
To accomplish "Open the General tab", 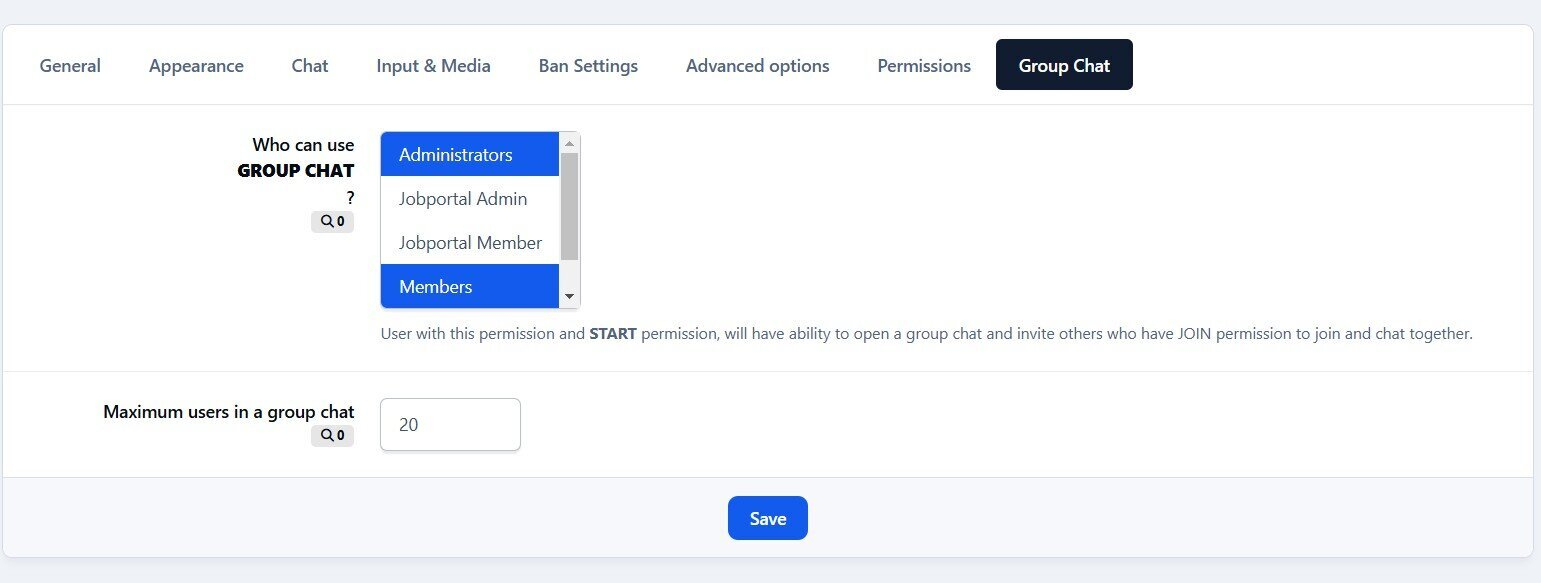I will (70, 66).
